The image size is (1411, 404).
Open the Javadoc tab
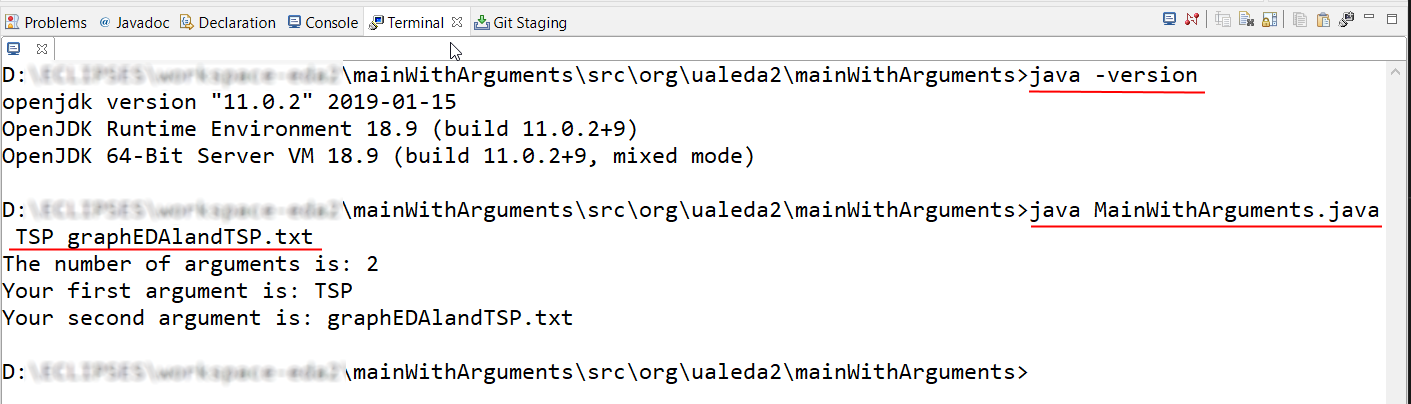(133, 22)
